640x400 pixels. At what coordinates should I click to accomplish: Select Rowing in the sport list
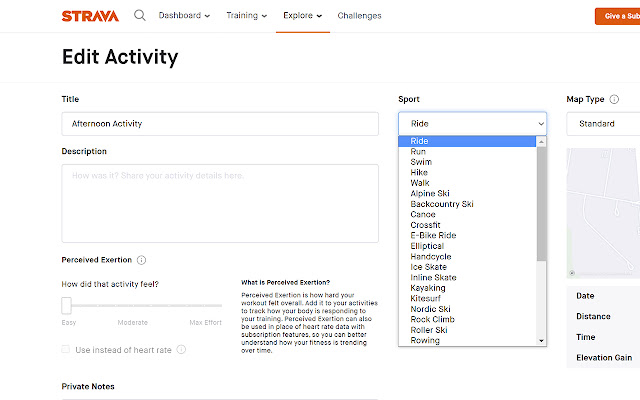pyautogui.click(x=467, y=340)
